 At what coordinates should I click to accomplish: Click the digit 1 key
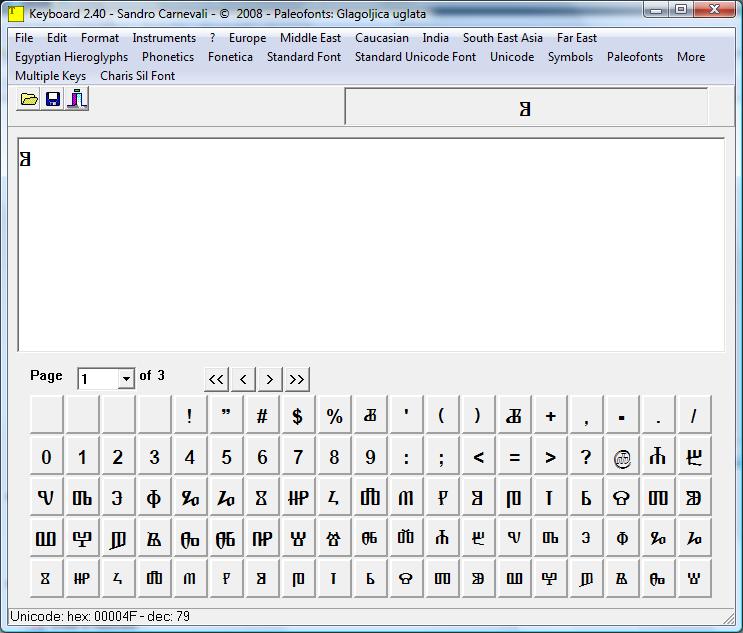tap(82, 457)
